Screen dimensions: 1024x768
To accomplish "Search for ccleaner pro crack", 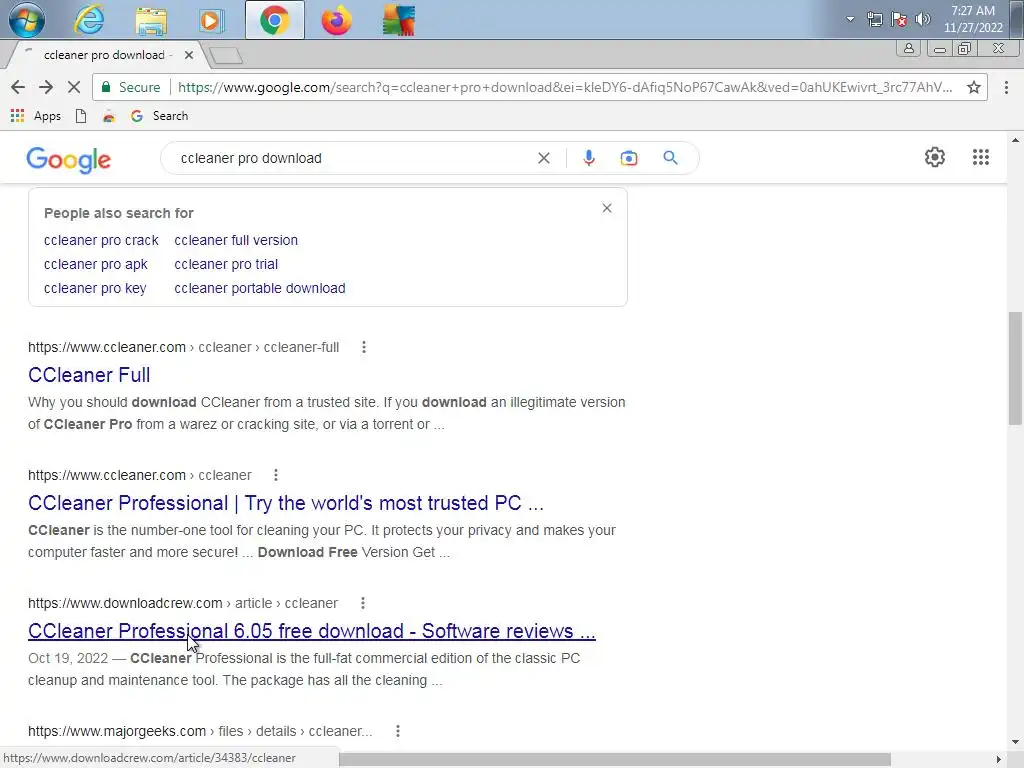I will point(101,240).
